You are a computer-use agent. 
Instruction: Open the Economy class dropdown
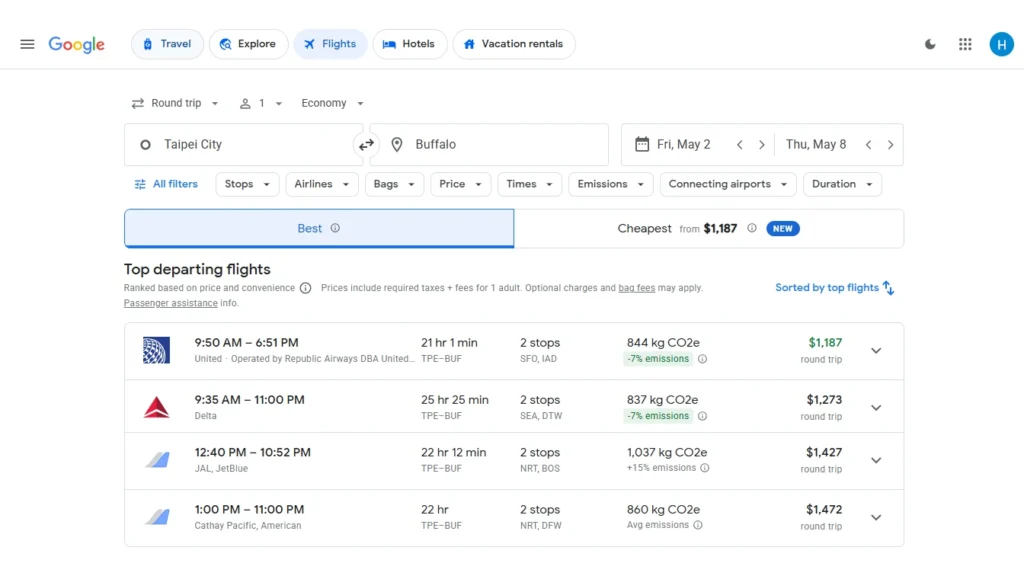332,103
